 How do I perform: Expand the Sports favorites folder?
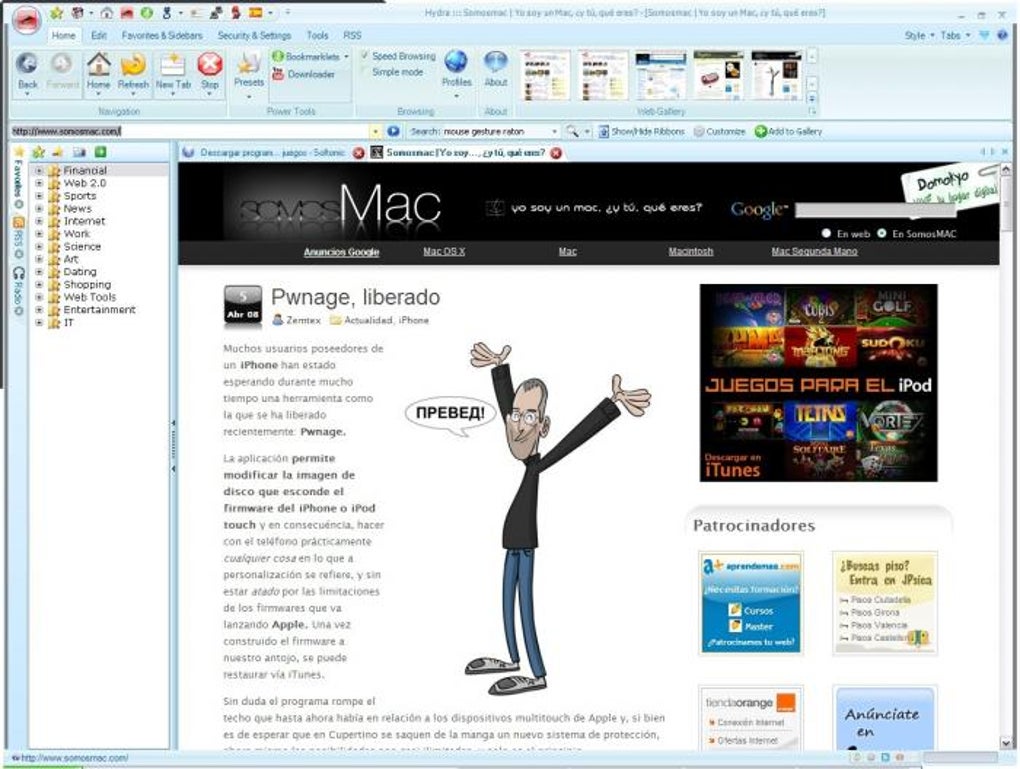(x=39, y=196)
